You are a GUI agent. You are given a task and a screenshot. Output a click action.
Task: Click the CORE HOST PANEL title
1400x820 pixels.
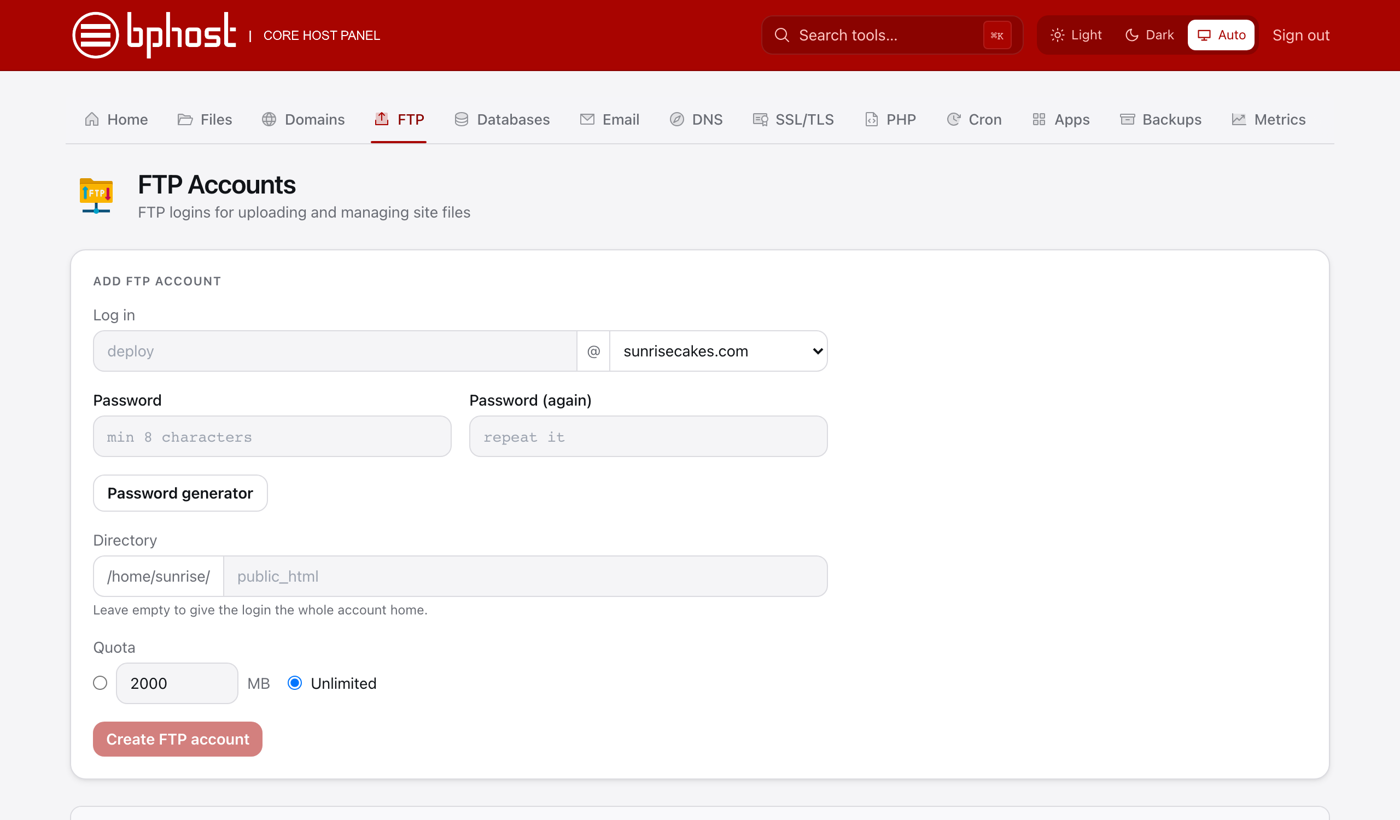tap(321, 35)
